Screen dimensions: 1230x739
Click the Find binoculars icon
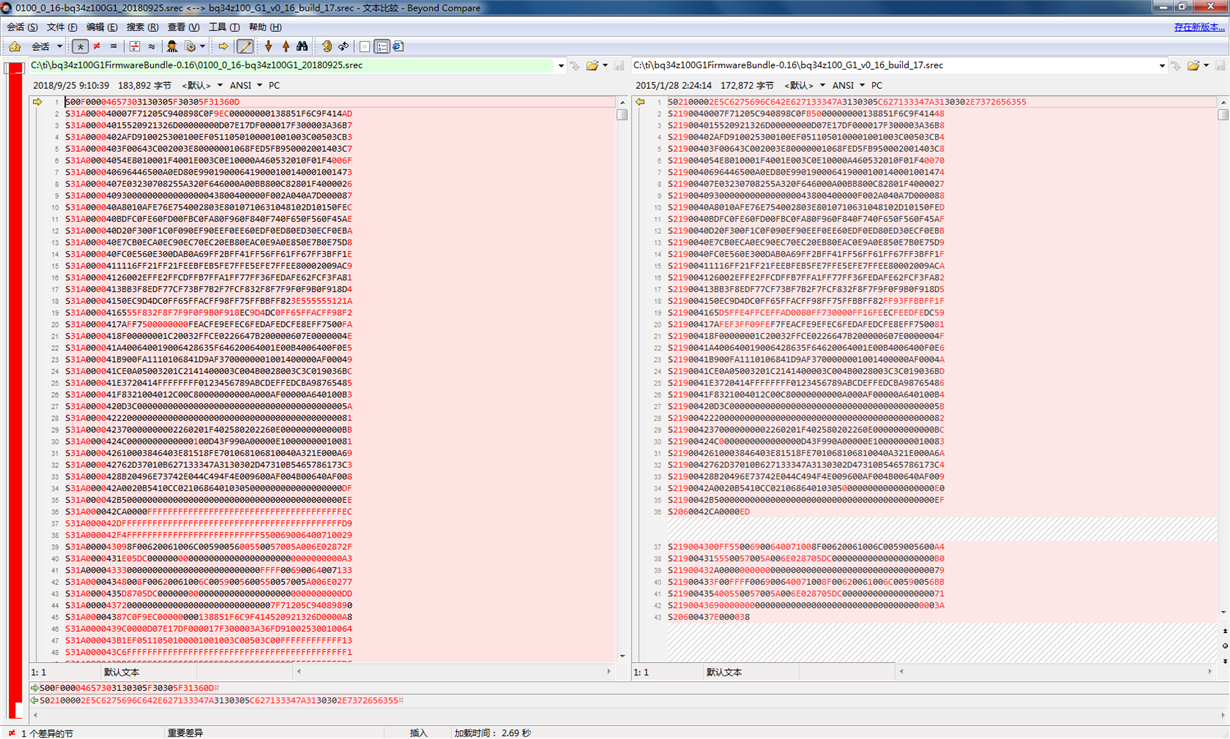[302, 46]
